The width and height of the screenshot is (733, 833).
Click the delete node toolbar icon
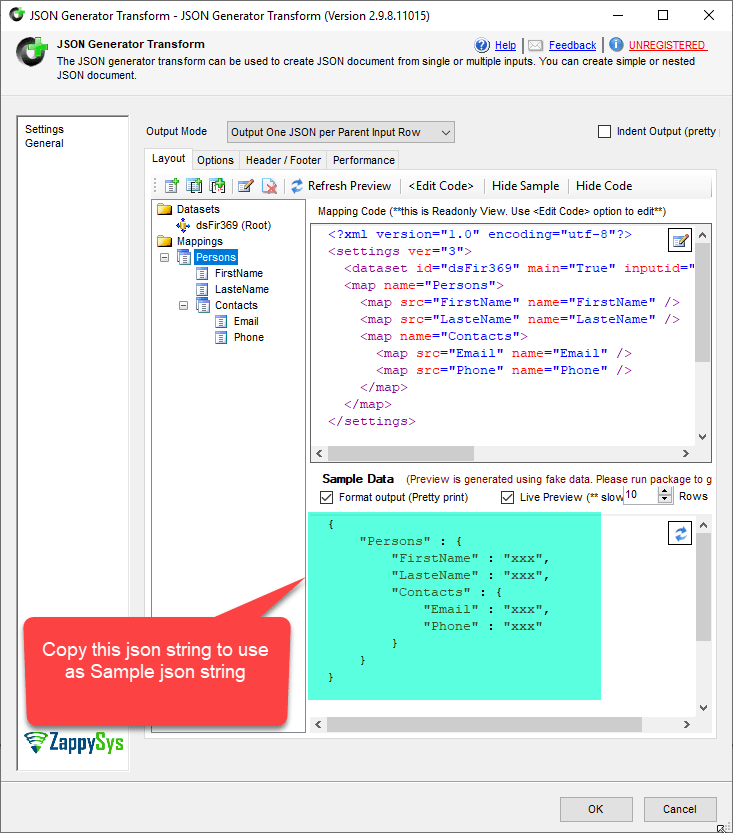(x=270, y=186)
